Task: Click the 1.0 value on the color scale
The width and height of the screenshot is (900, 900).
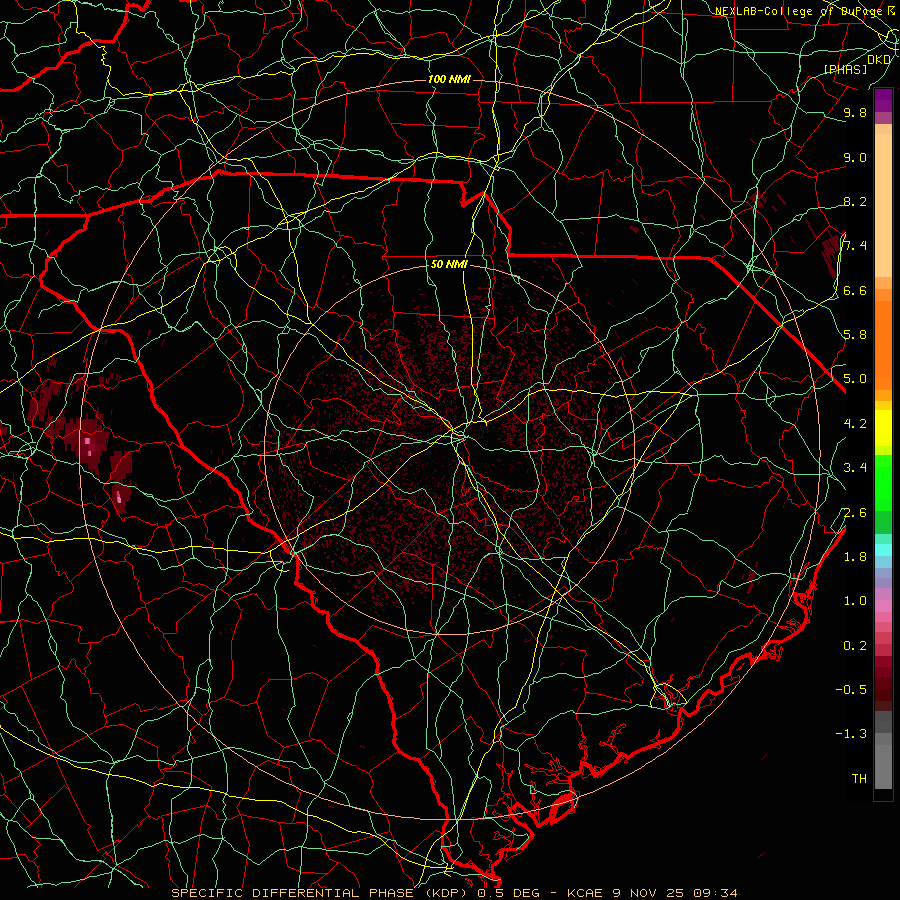Action: click(855, 601)
